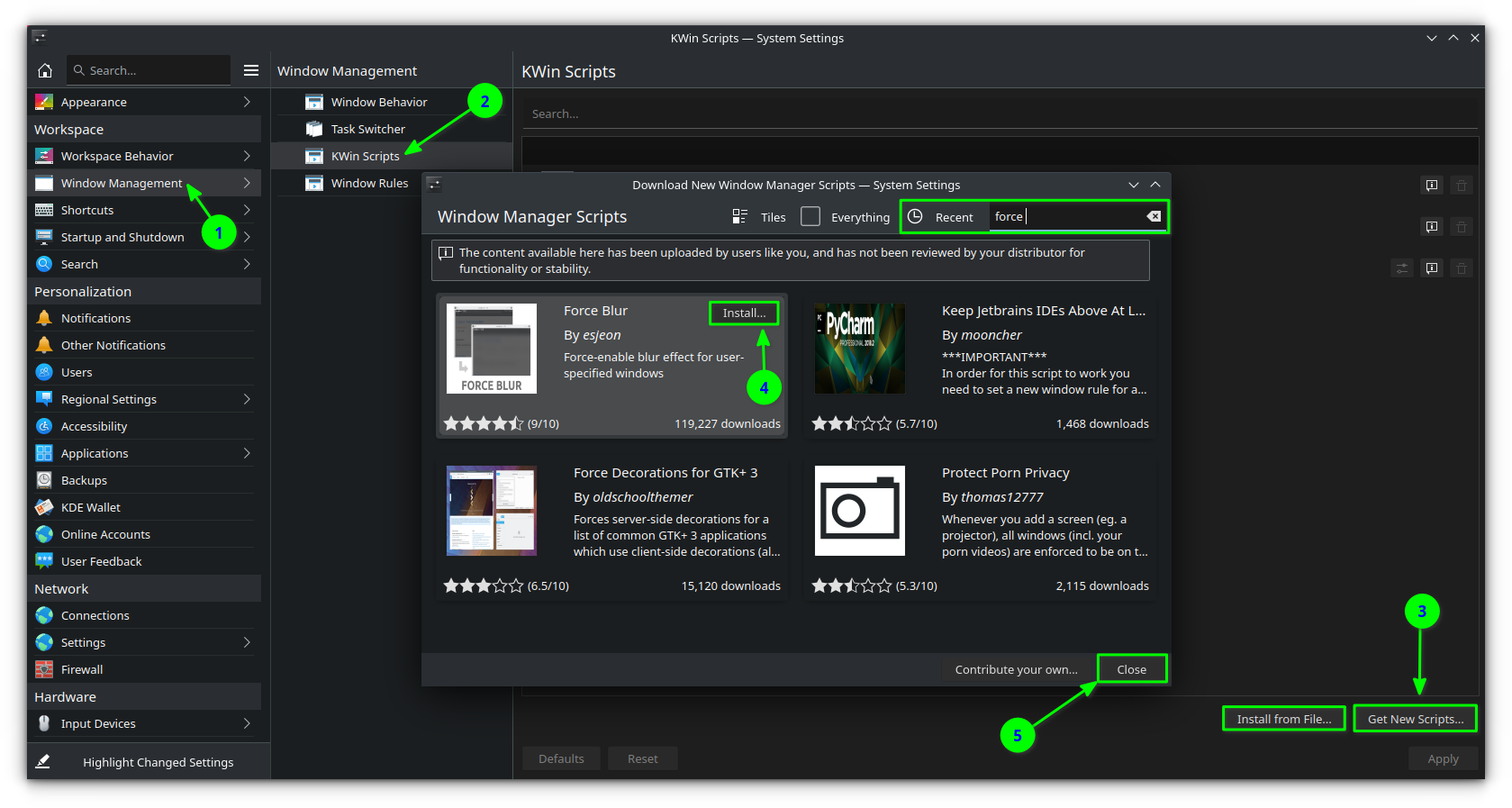This screenshot has width=1512, height=808.
Task: Expand the Appearance category chevron
Action: coord(247,102)
